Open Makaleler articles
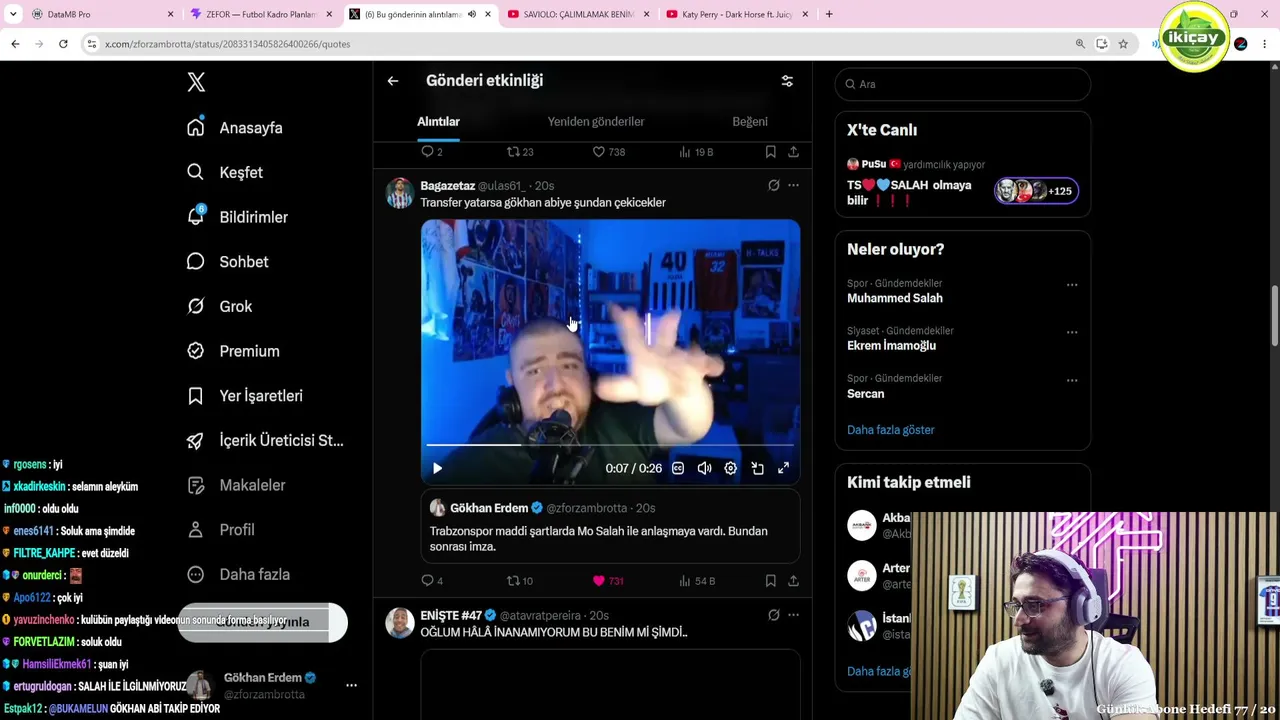Screen dimensions: 1280x720 [x=236, y=485]
